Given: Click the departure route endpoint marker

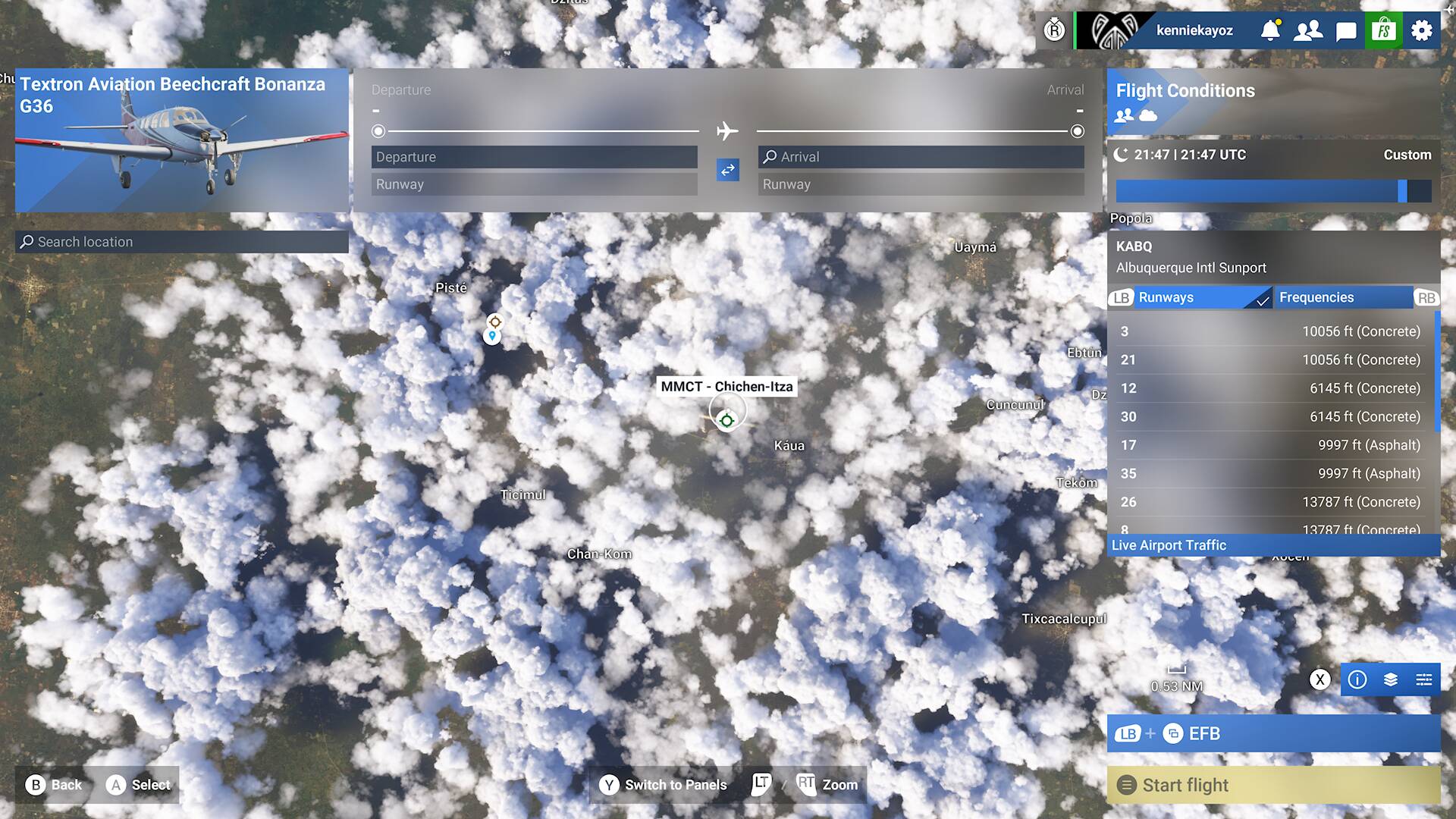Looking at the screenshot, I should (378, 131).
